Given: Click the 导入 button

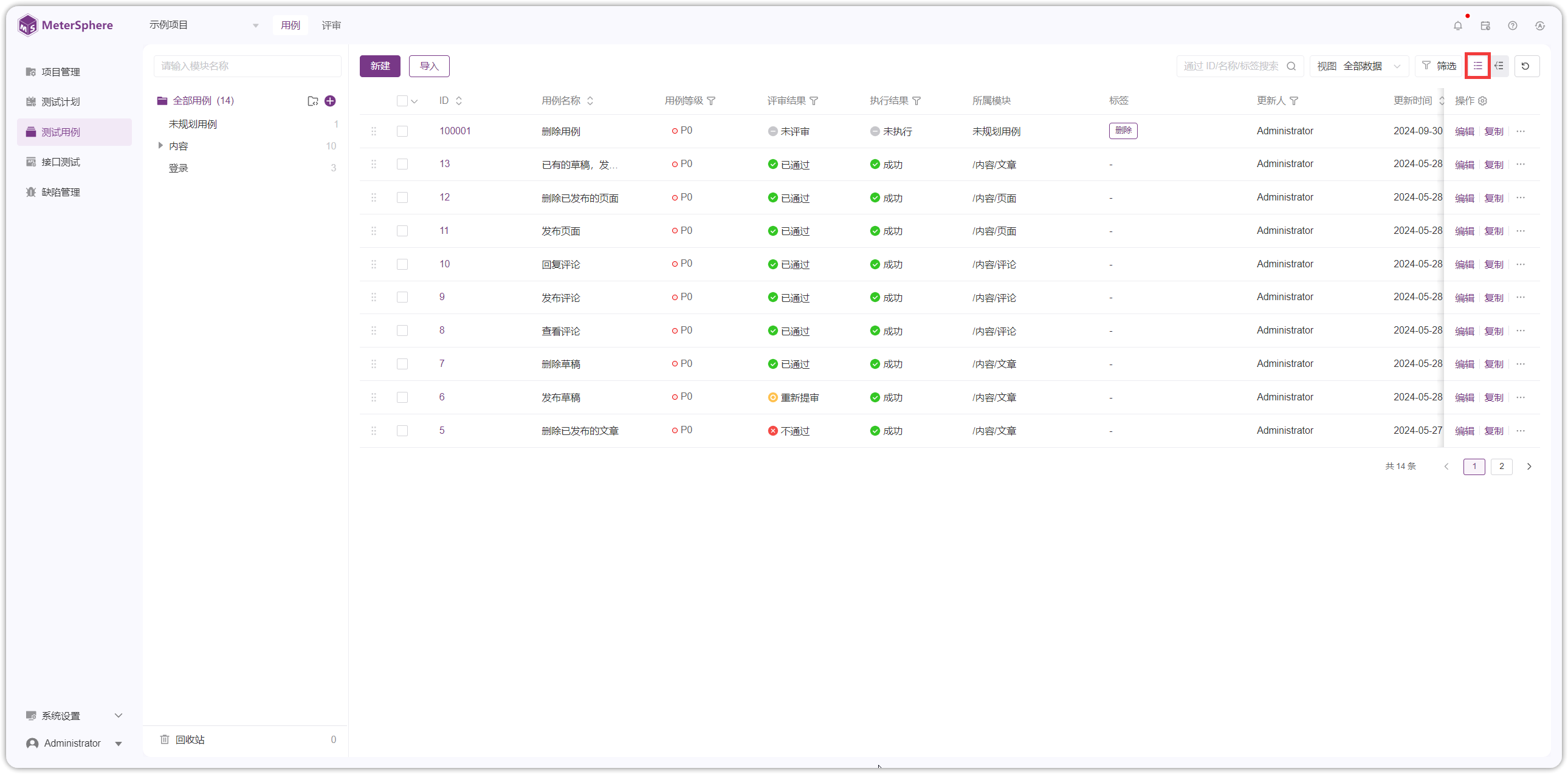Looking at the screenshot, I should 429,66.
